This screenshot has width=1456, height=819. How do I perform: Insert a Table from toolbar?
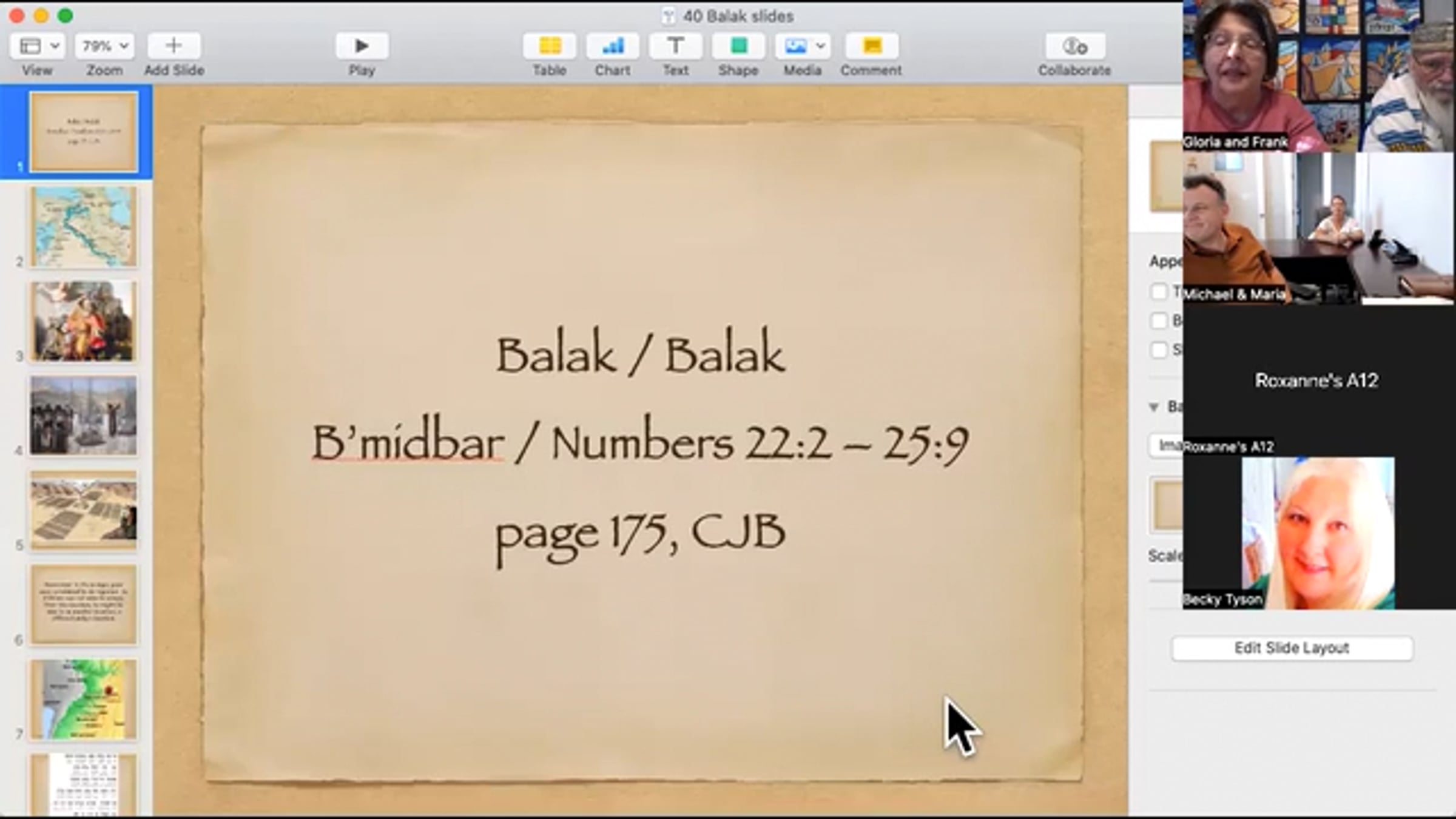549,46
